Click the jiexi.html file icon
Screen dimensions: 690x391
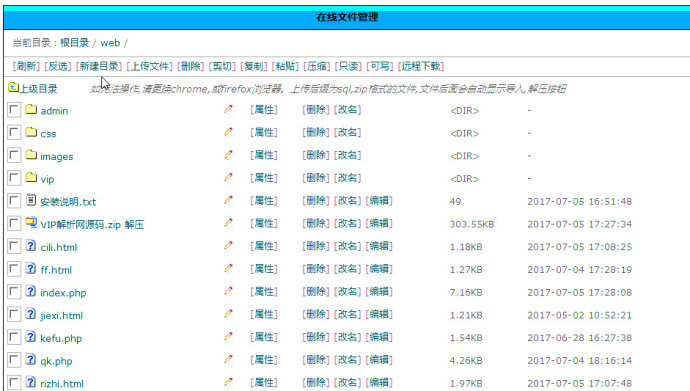[30, 314]
